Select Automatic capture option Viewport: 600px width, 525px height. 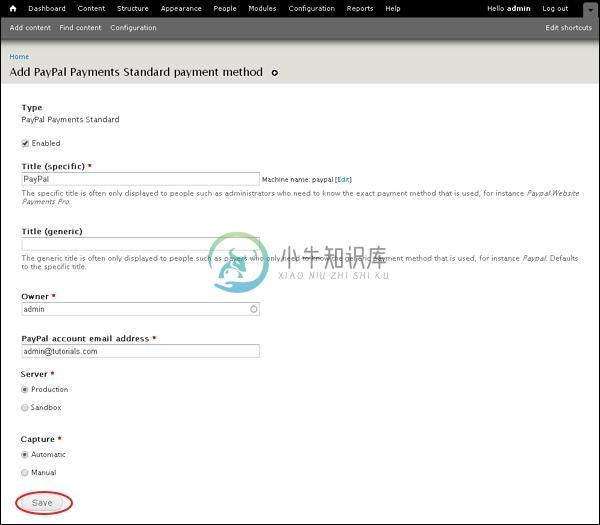pyautogui.click(x=25, y=455)
